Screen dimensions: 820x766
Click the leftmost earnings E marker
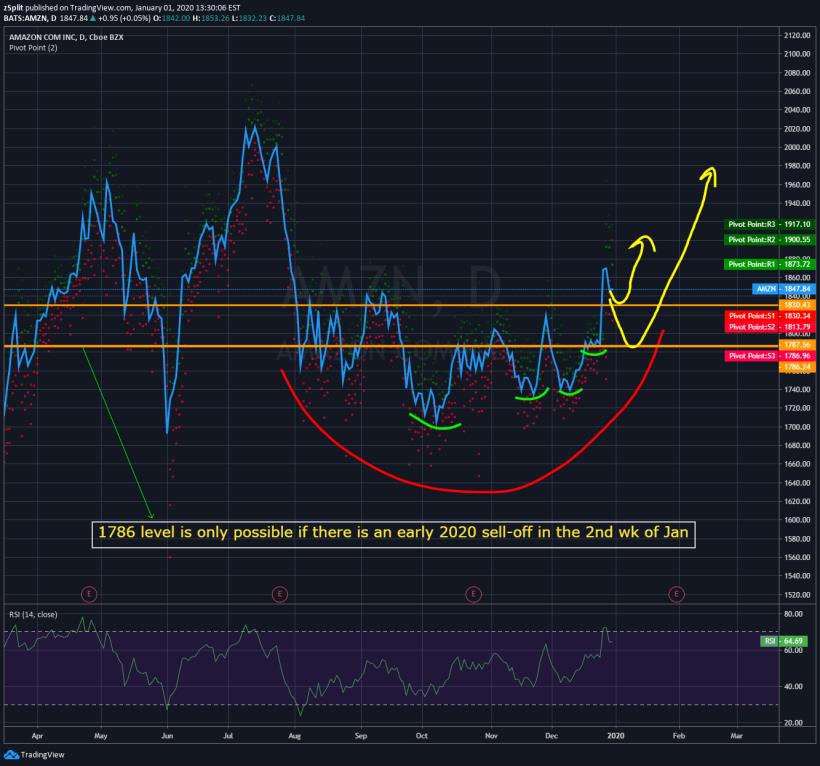(x=89, y=594)
